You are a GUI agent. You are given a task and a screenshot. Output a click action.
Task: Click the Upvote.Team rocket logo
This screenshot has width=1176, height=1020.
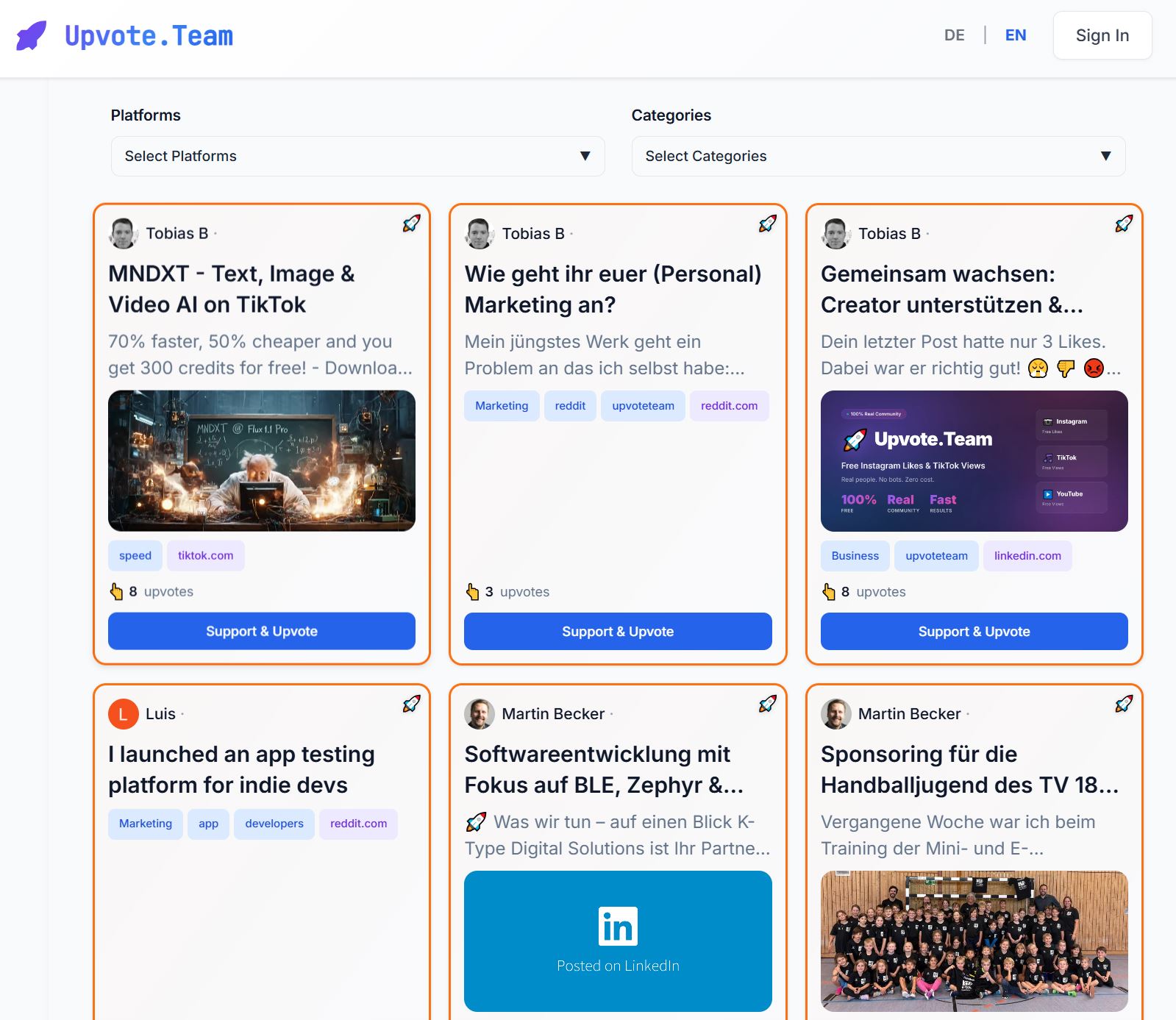coord(32,35)
